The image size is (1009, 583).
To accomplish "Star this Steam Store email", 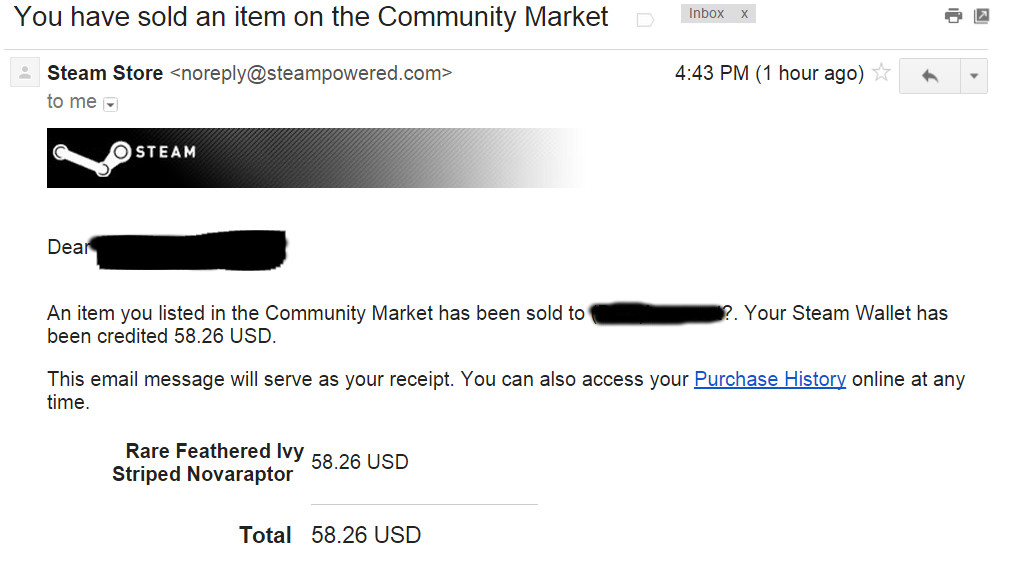I will coord(881,73).
